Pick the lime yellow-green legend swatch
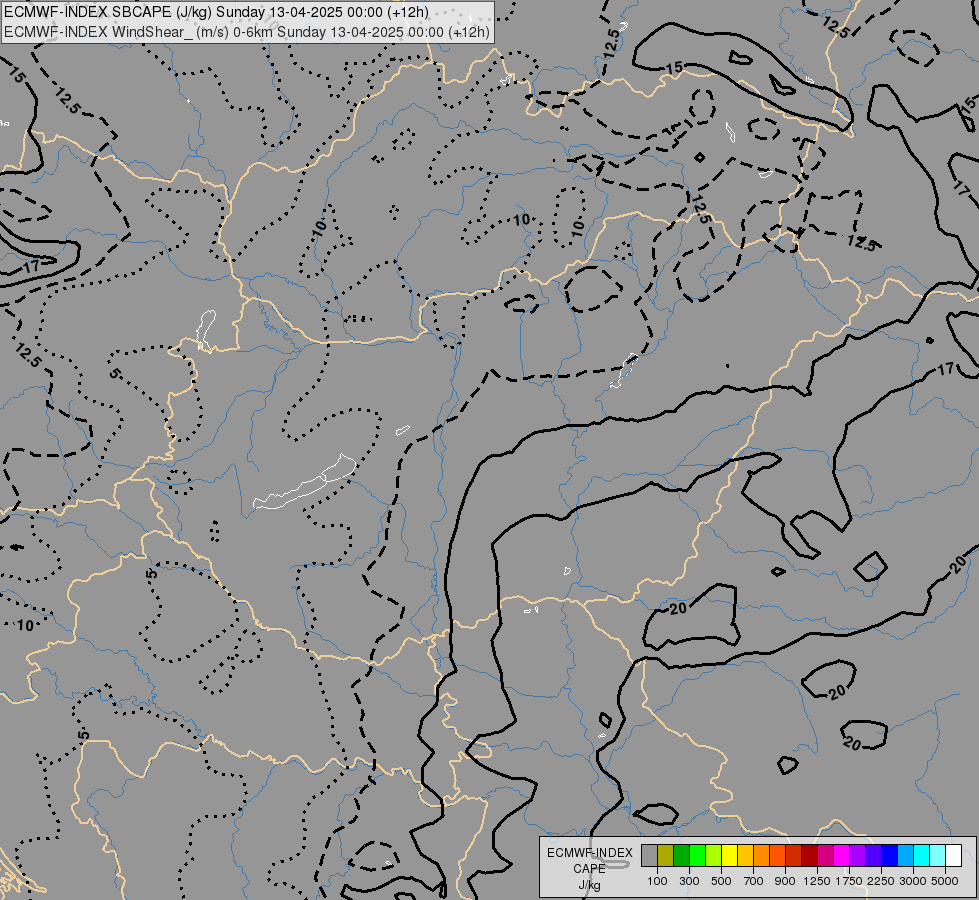 pos(714,855)
